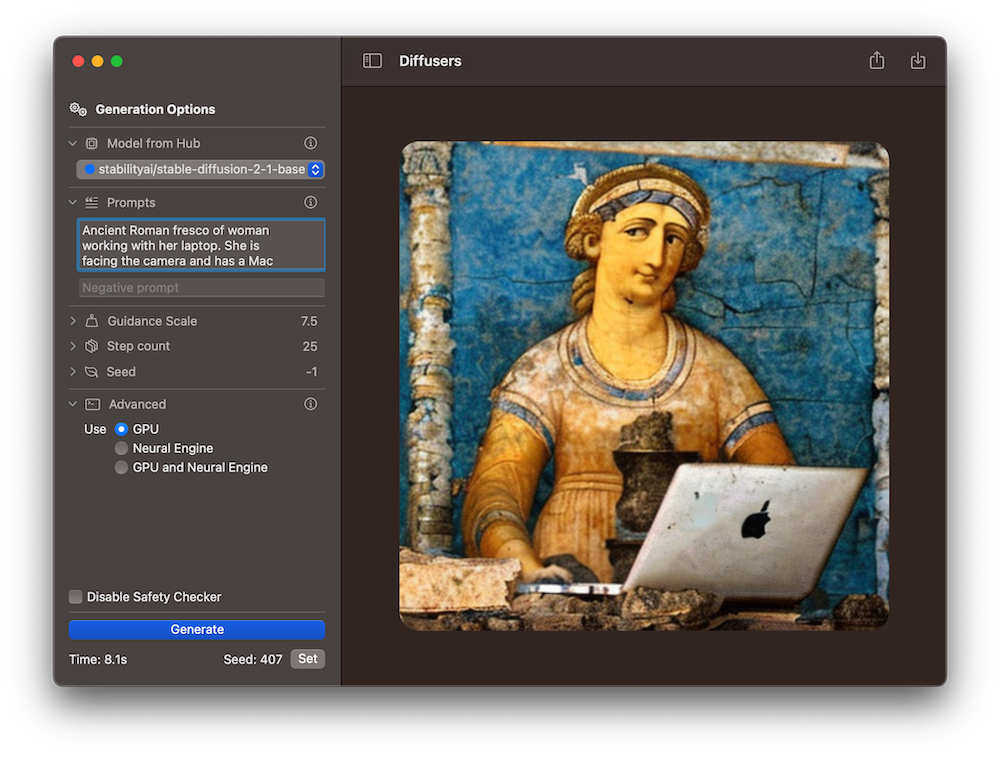Viewport: 1000px width, 757px height.
Task: Click the Guidance Scale weight icon
Action: [x=91, y=321]
